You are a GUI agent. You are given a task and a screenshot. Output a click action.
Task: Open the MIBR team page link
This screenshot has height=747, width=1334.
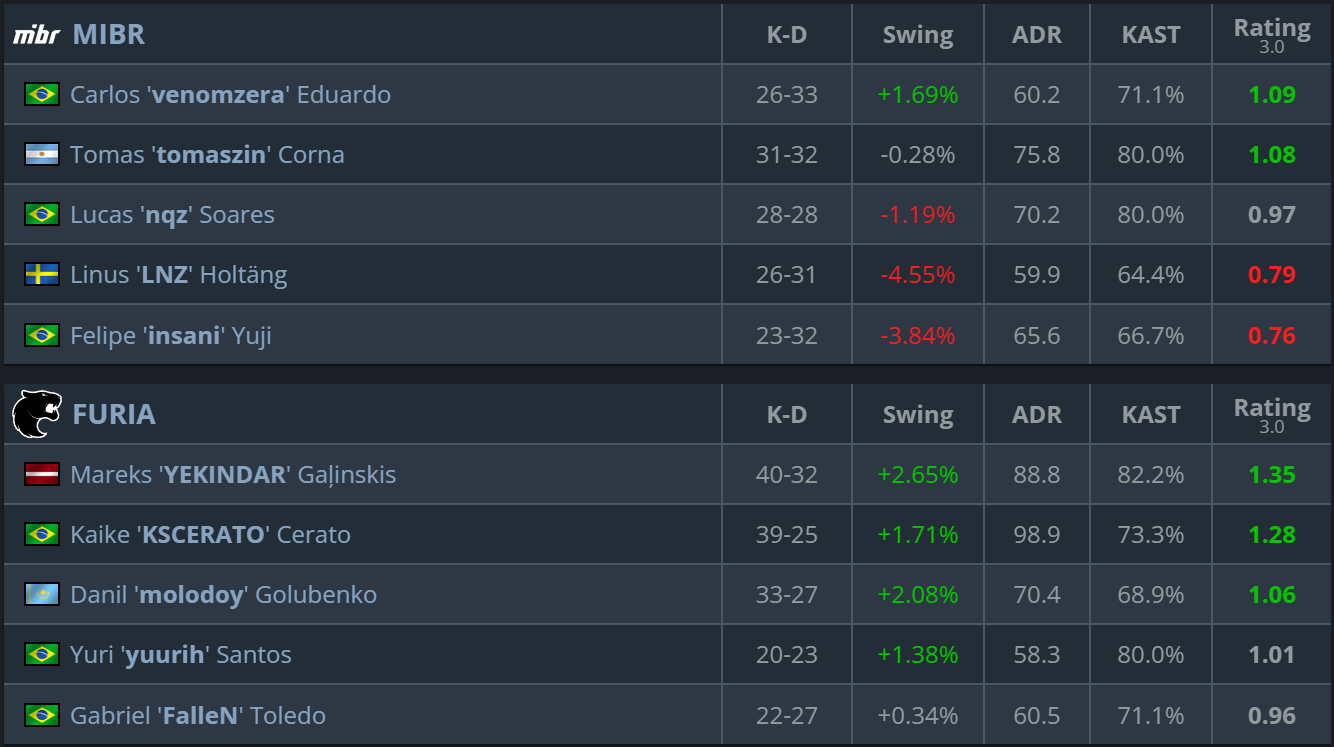109,34
